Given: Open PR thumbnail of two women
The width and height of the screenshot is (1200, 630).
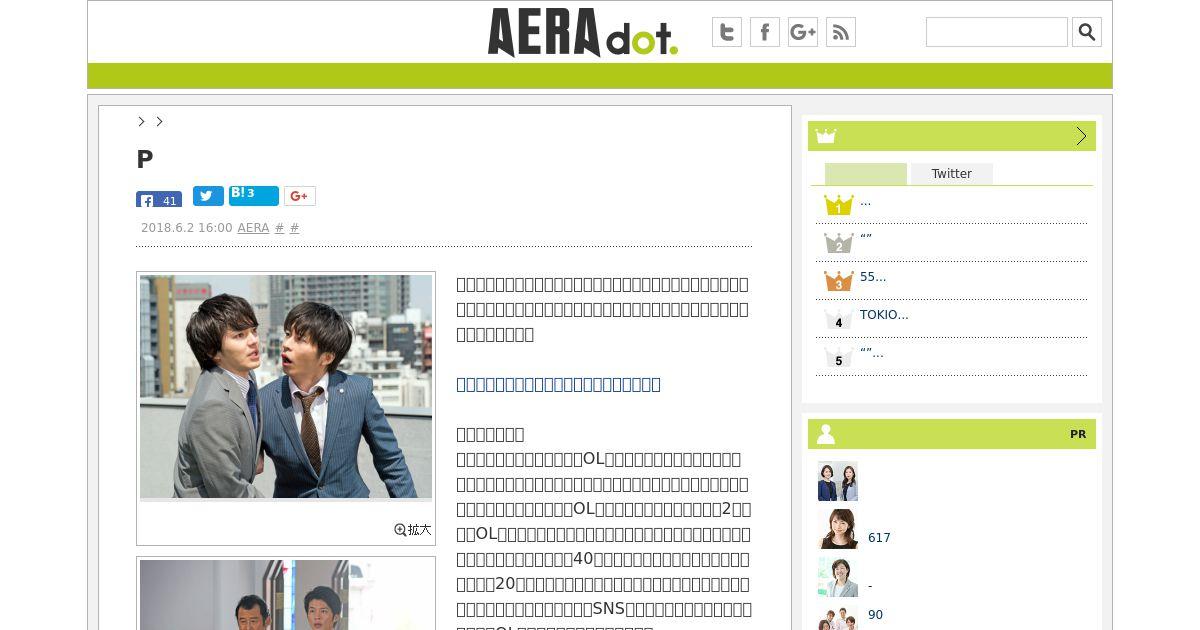Looking at the screenshot, I should [838, 481].
